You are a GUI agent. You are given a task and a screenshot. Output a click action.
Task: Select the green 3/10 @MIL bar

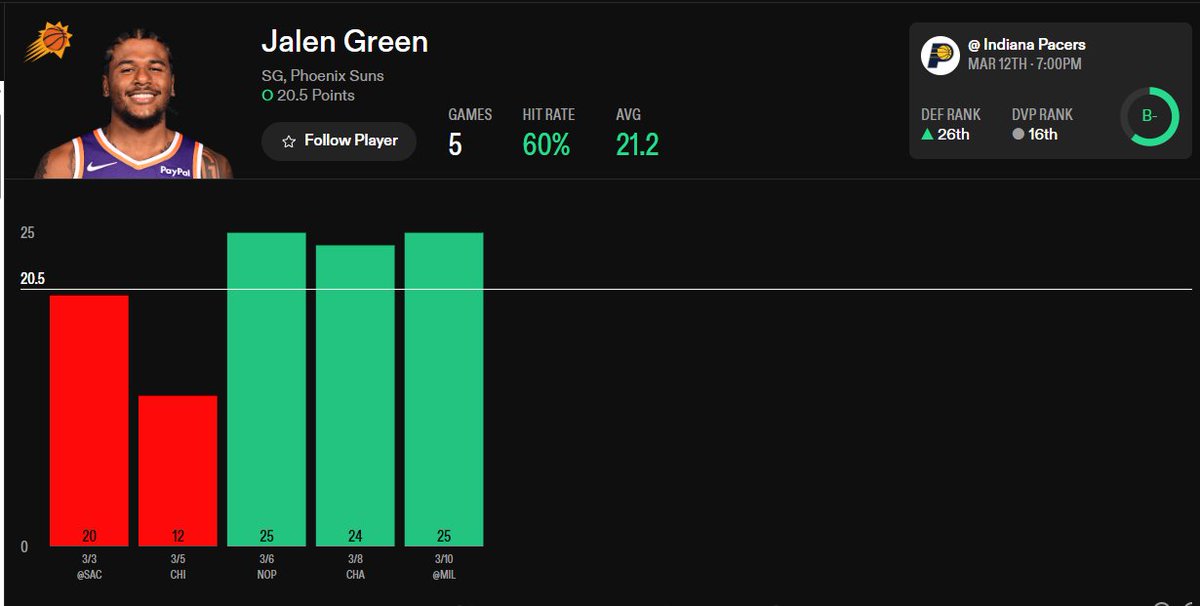444,389
